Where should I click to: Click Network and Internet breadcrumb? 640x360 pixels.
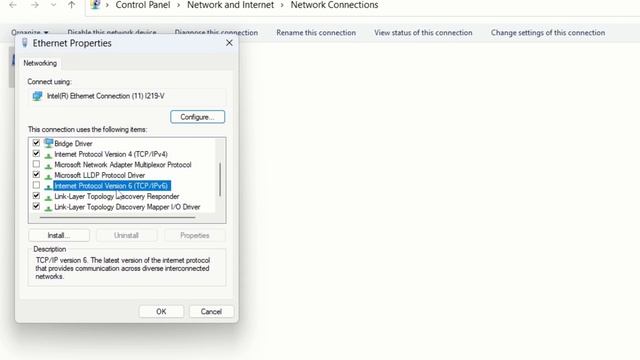tap(230, 5)
